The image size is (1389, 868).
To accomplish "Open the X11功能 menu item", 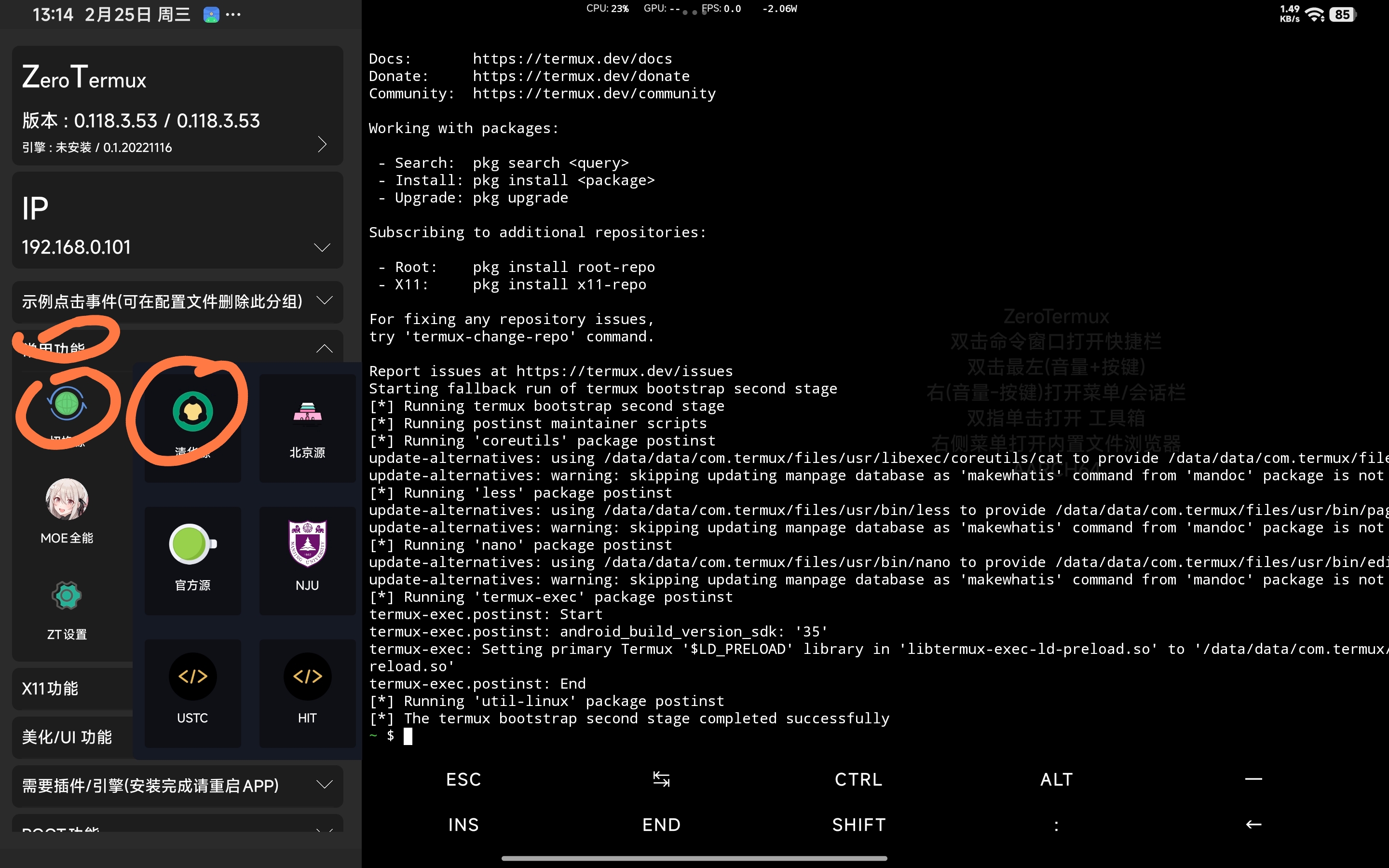I will click(x=51, y=688).
